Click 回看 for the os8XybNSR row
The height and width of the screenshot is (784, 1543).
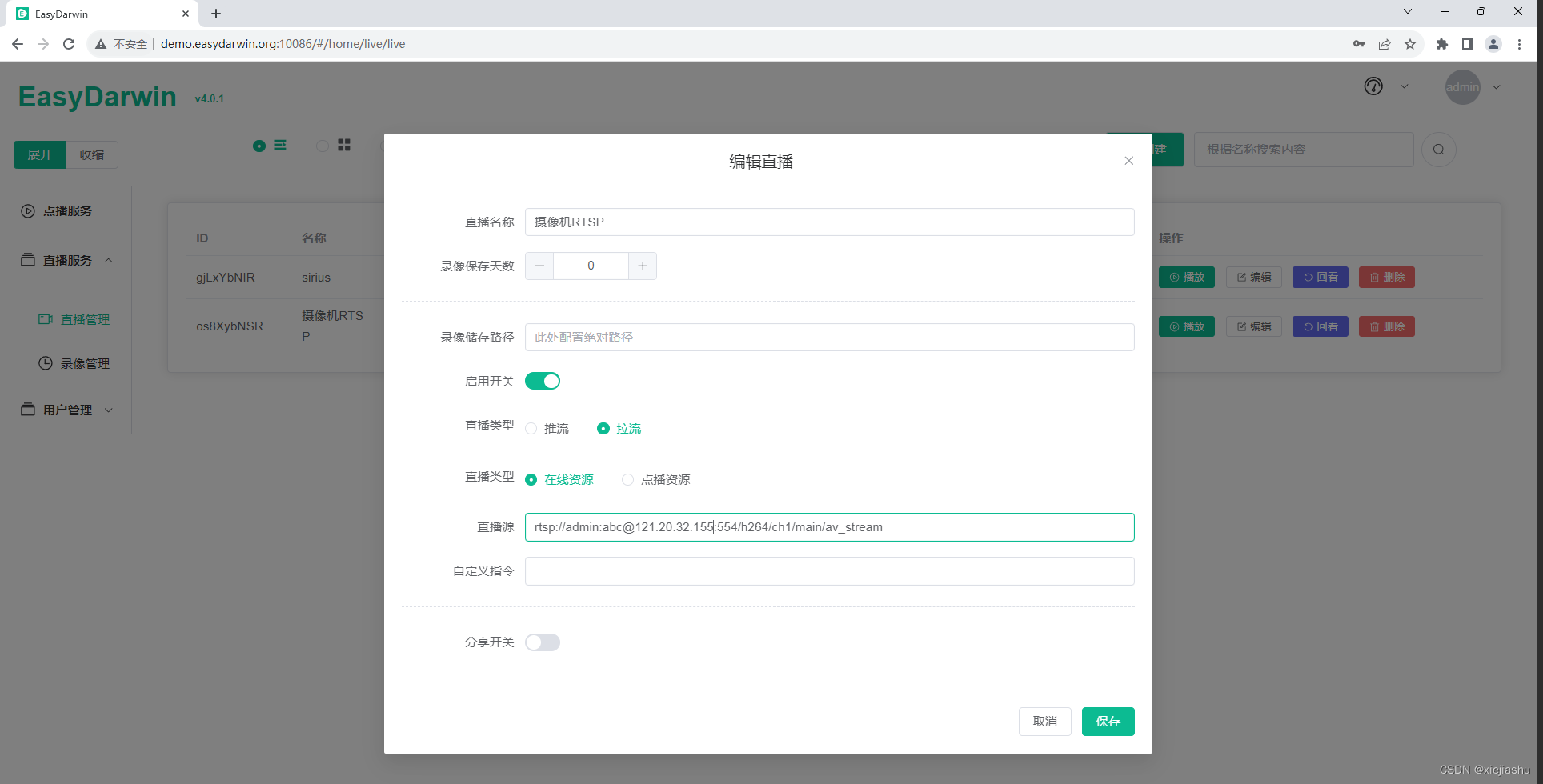pyautogui.click(x=1321, y=326)
